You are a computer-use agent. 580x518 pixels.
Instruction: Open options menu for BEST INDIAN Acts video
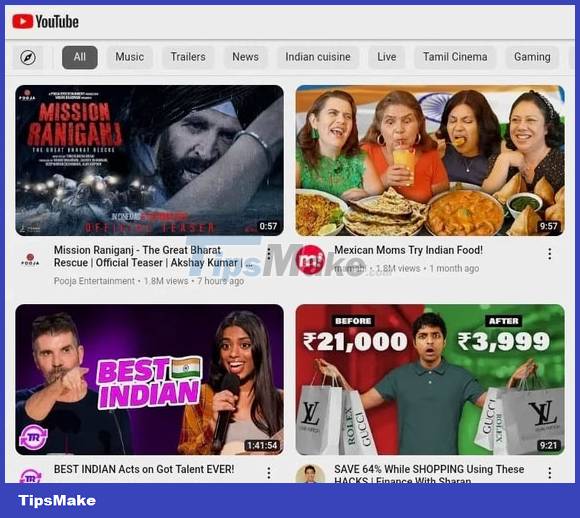click(x=269, y=472)
